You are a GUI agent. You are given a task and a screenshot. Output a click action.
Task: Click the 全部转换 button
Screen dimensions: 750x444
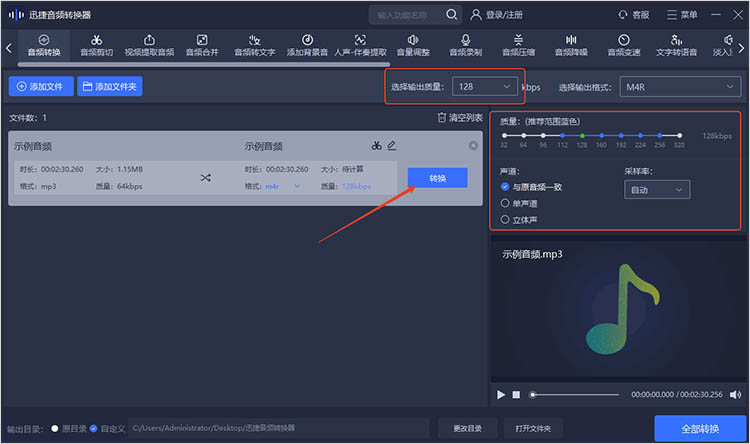pyautogui.click(x=700, y=428)
